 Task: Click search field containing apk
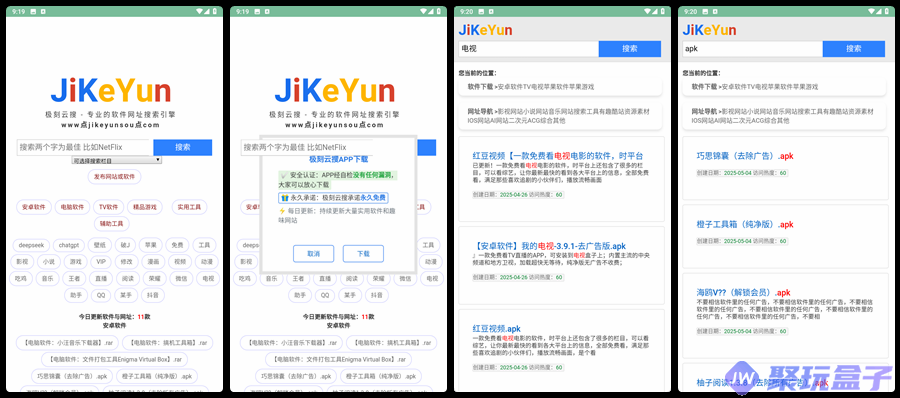pyautogui.click(x=752, y=49)
